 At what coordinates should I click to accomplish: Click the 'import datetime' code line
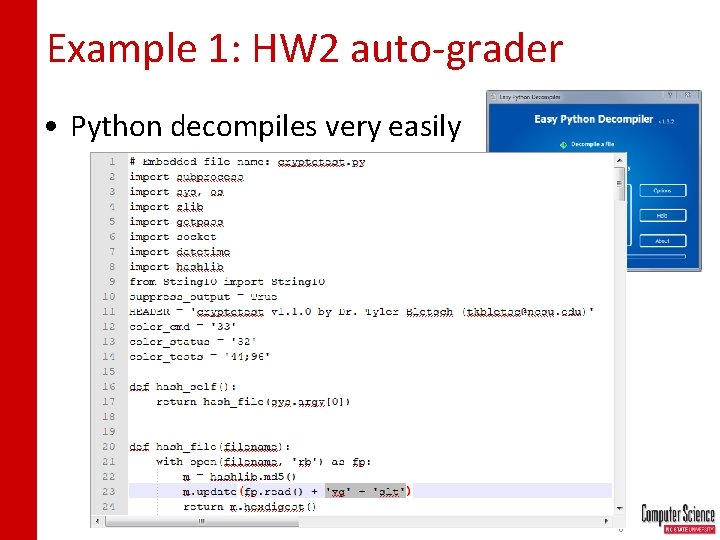(x=180, y=252)
